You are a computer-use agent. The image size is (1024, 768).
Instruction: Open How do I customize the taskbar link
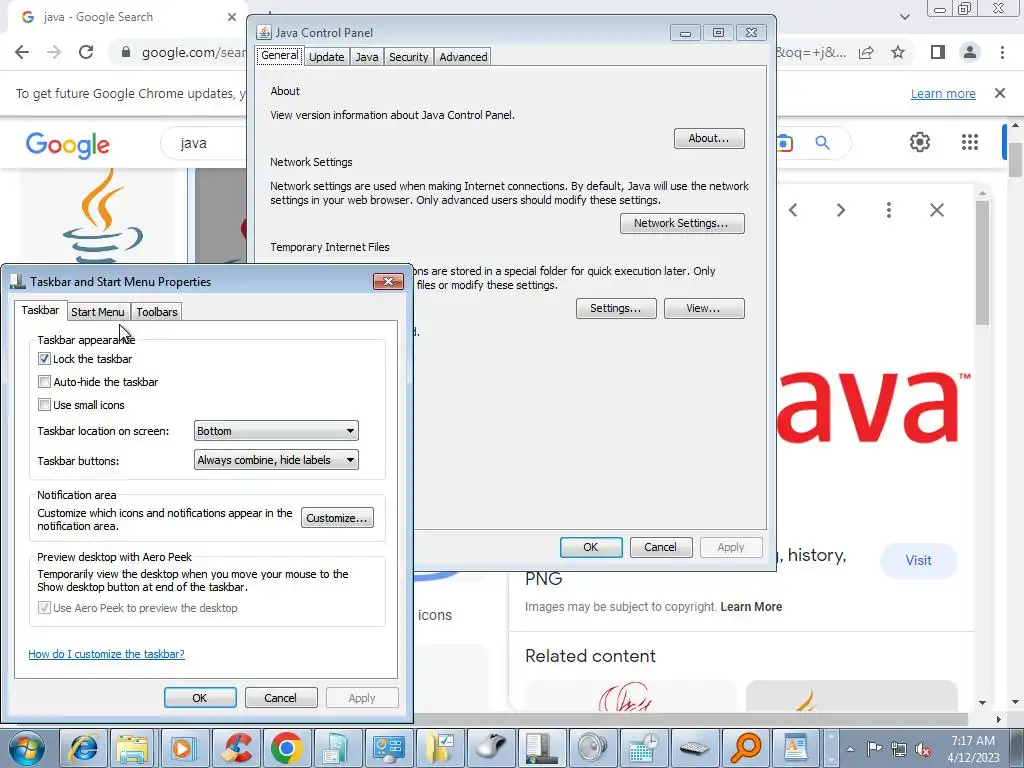pos(106,654)
